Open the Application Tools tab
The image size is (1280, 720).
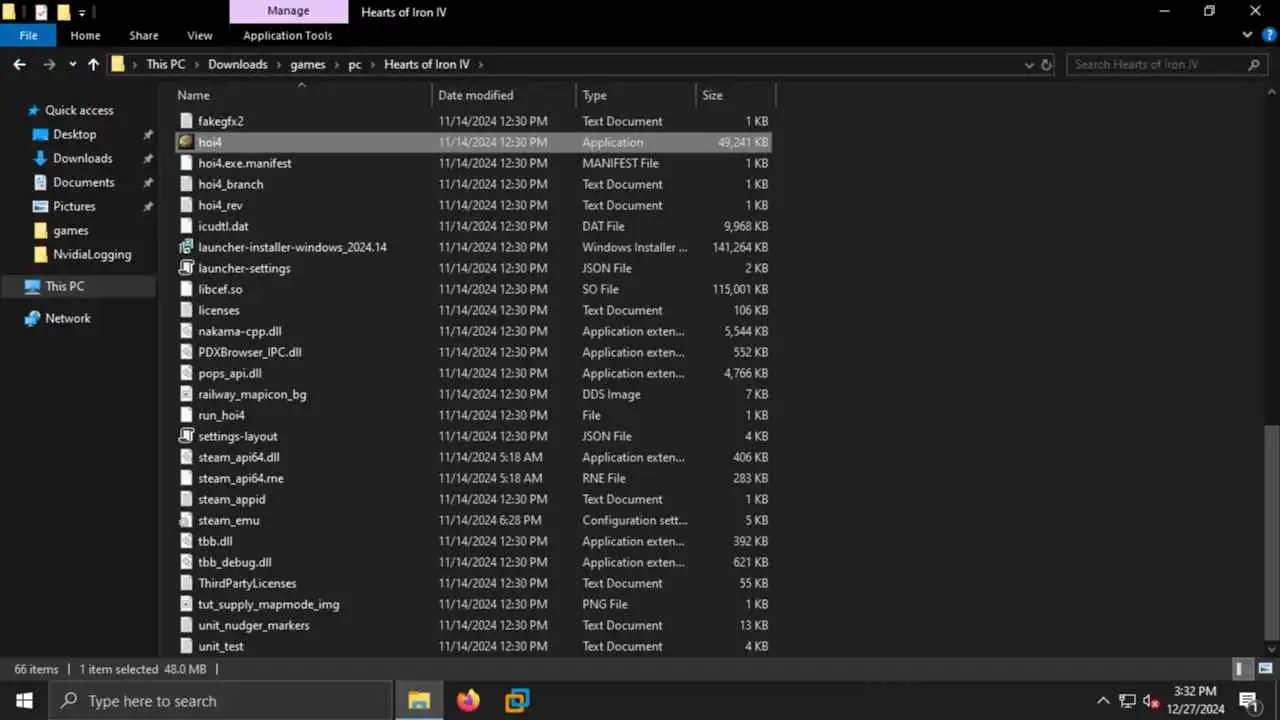[x=288, y=35]
